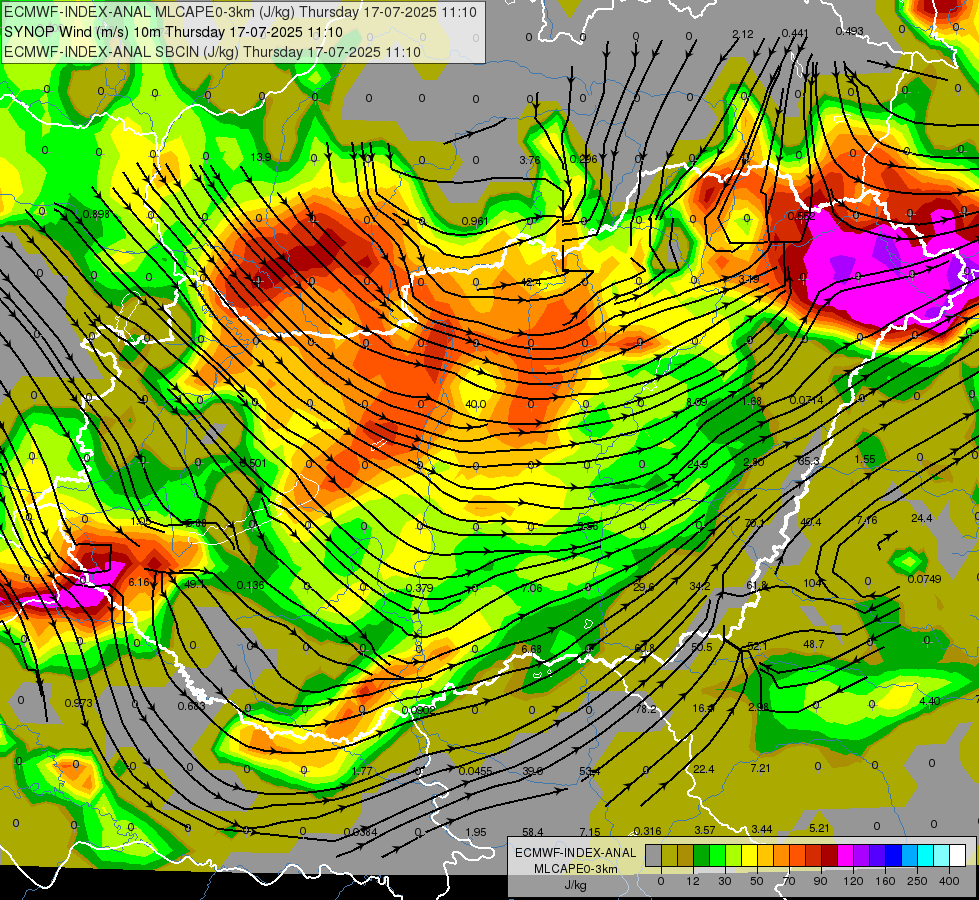The width and height of the screenshot is (979, 900).
Task: Click the map value 2.12
Action: point(743,34)
